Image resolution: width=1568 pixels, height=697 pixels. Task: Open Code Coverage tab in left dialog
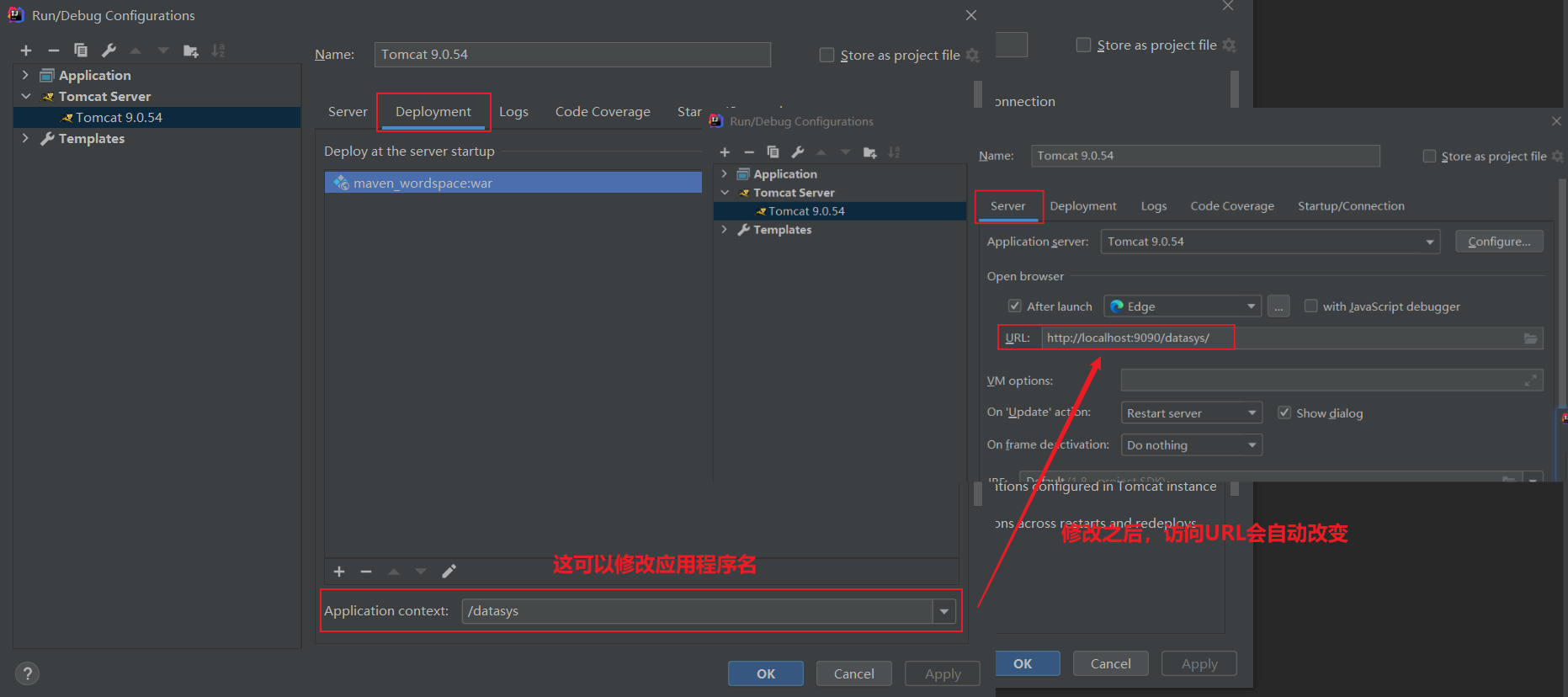(603, 112)
